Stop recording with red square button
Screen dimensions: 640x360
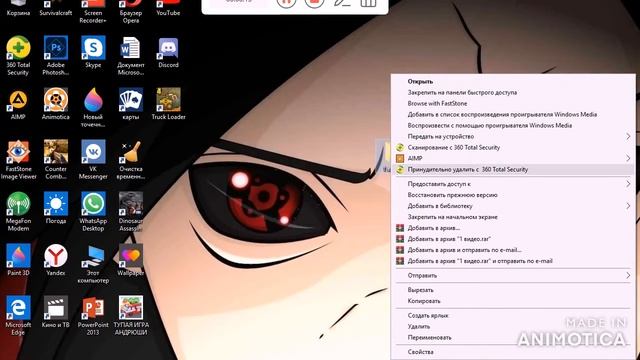pyautogui.click(x=314, y=2)
